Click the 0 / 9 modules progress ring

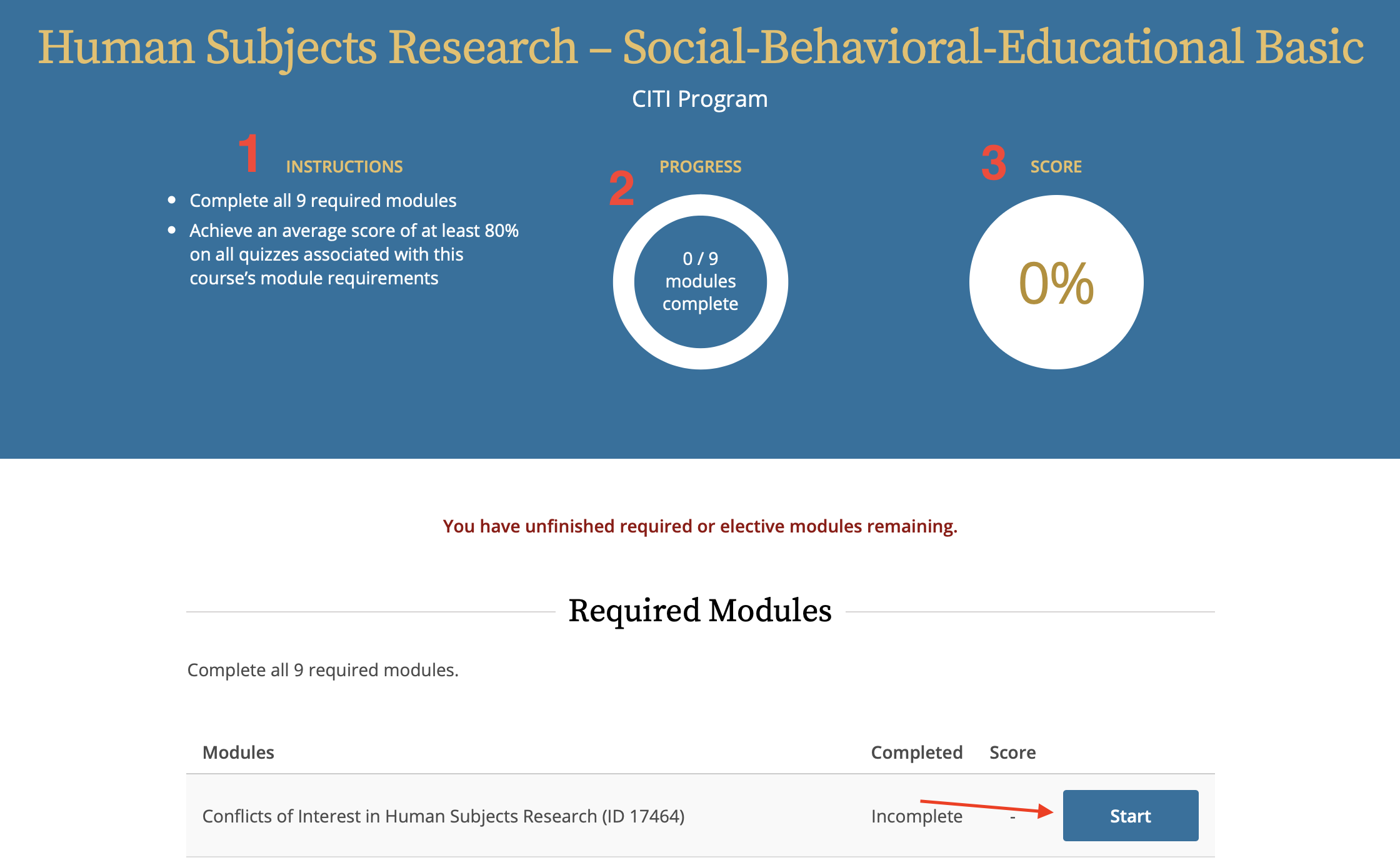click(x=700, y=282)
